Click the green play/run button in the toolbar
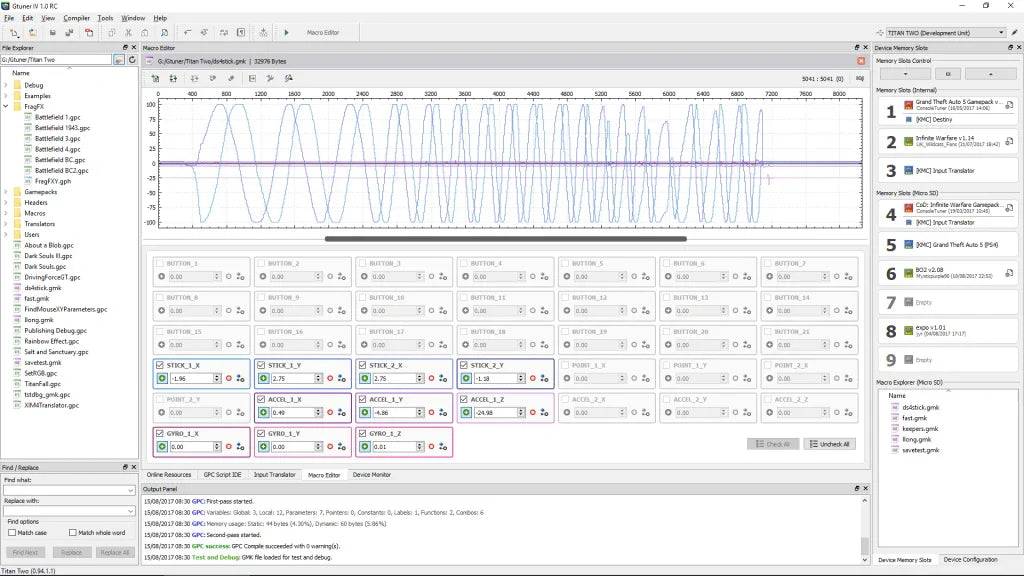The image size is (1024, 576). tap(287, 33)
